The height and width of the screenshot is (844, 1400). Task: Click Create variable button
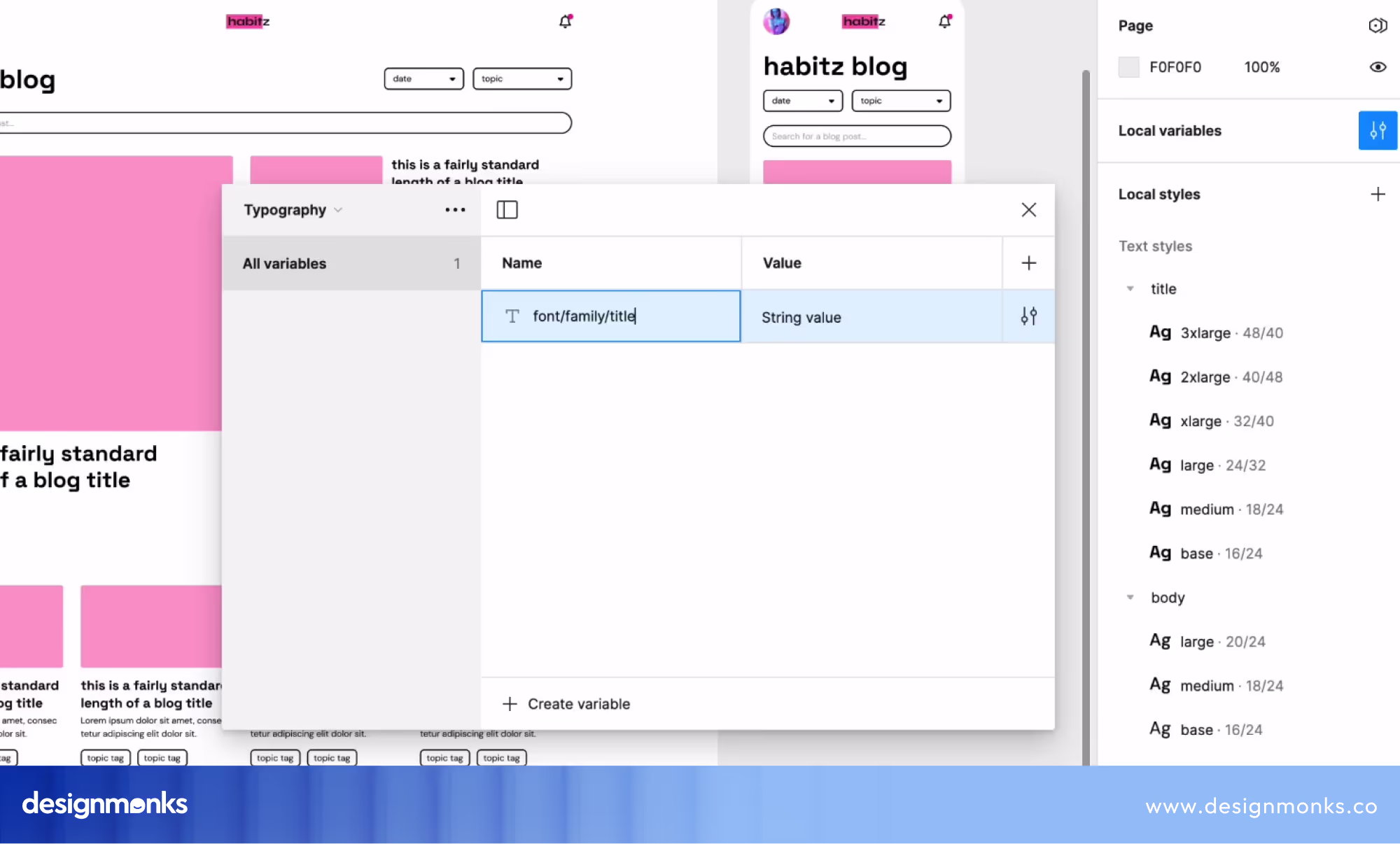tap(566, 704)
